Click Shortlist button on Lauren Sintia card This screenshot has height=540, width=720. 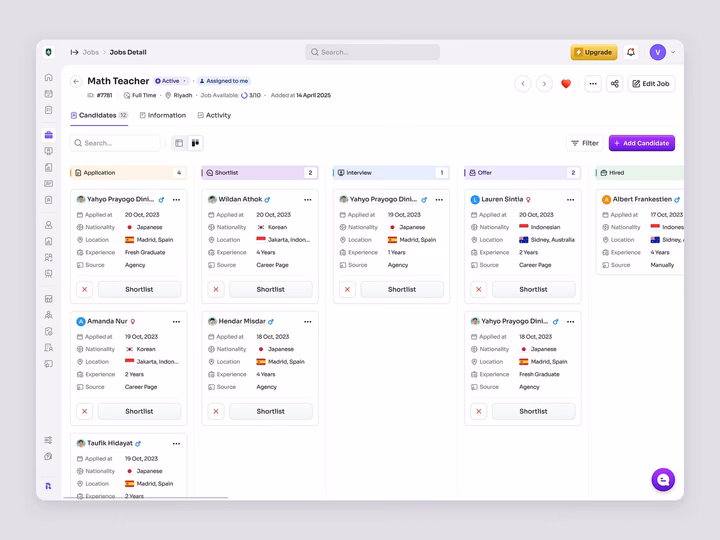533,289
